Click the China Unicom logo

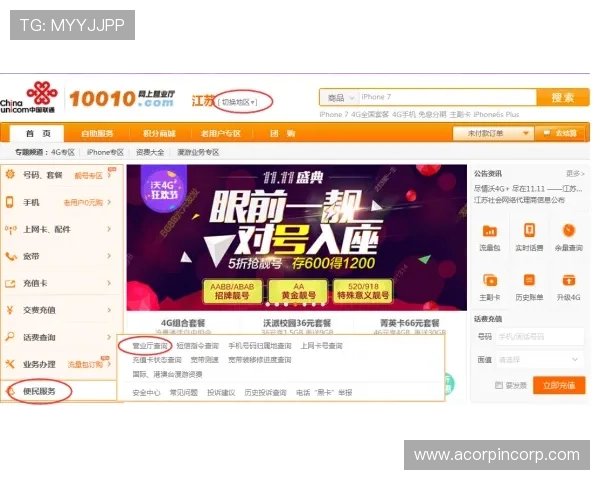click(29, 97)
